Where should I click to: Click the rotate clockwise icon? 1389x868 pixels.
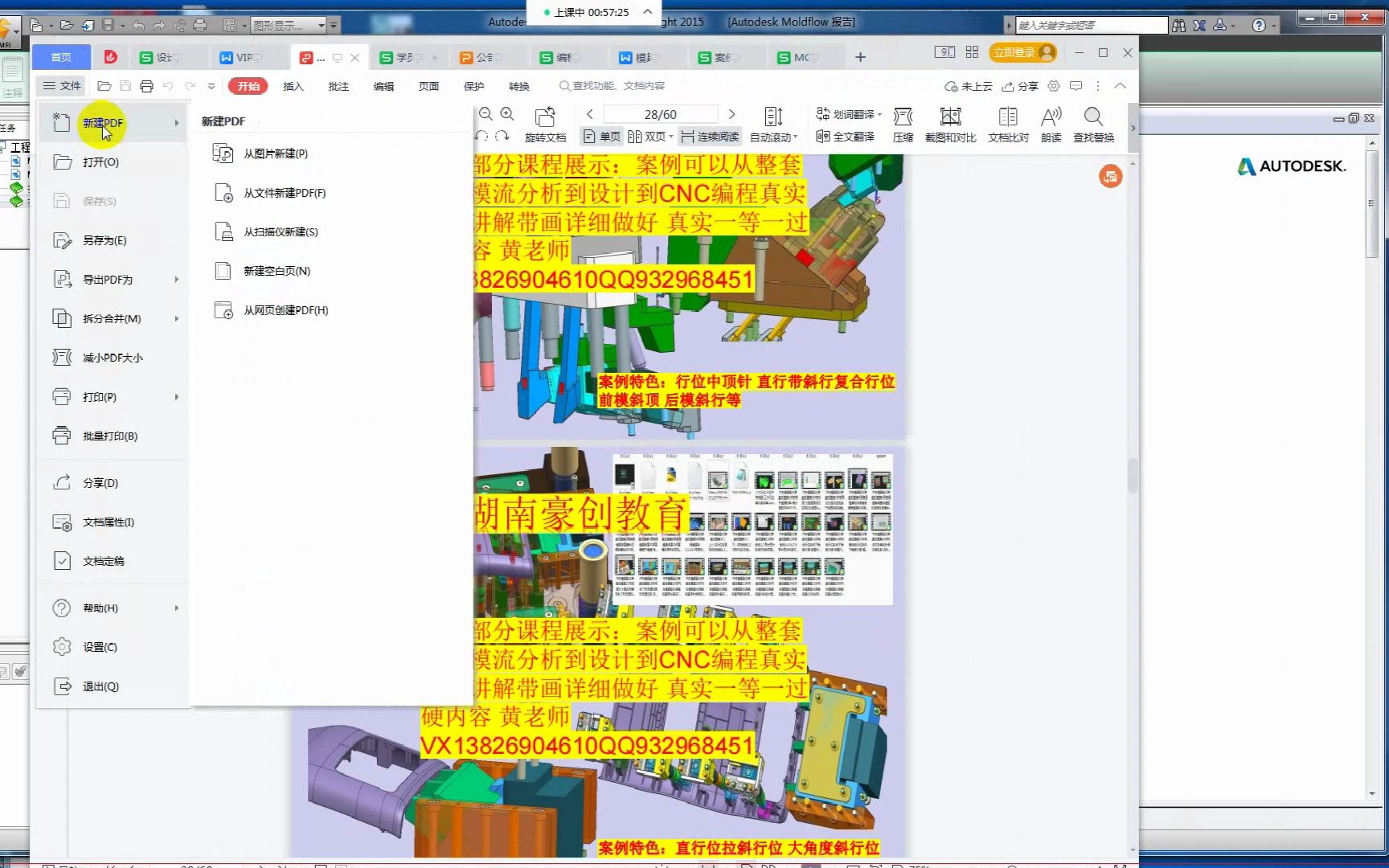point(502,137)
